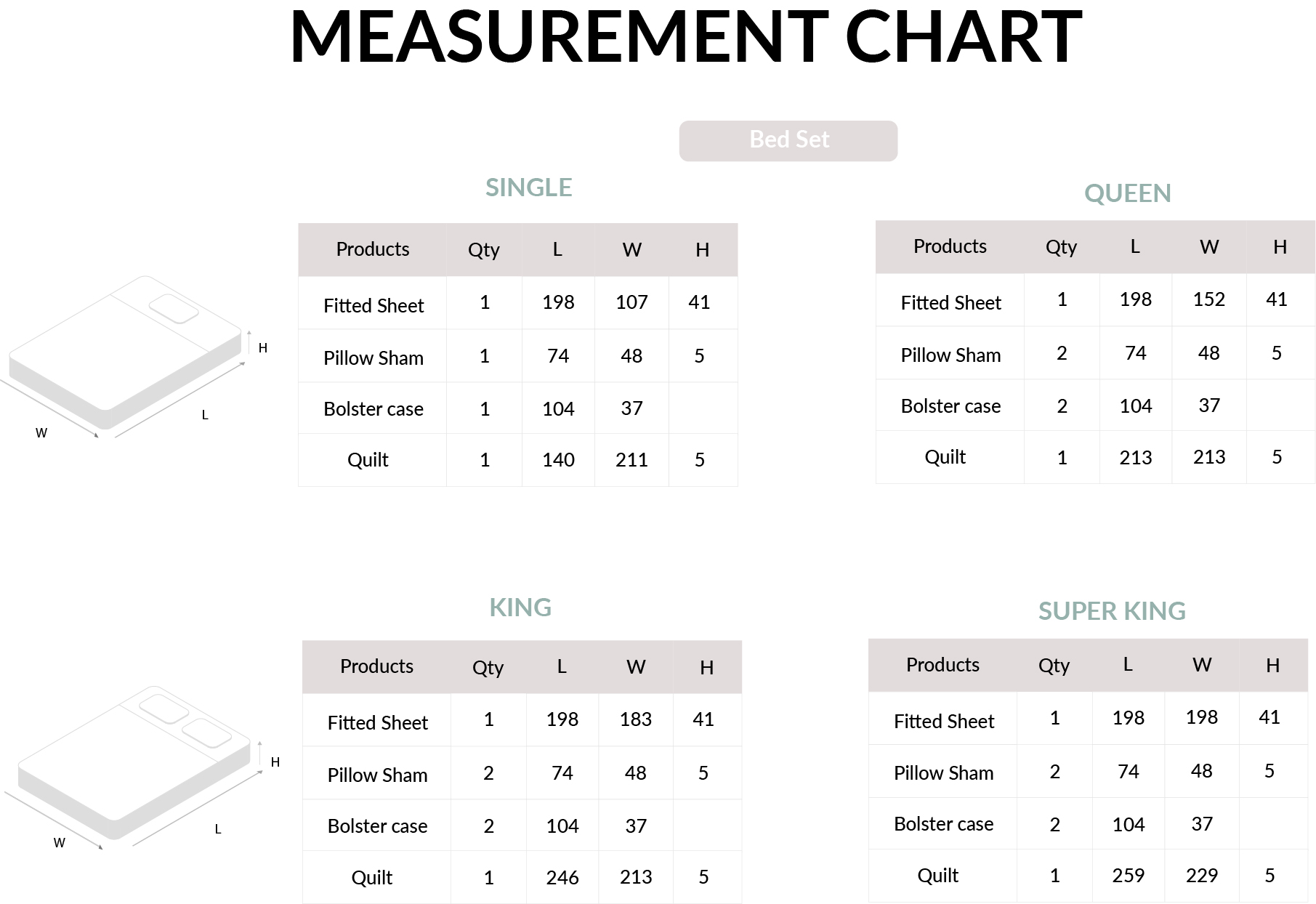Click the pillow shape on the single bed diagram
Viewport: 1316px width, 904px height.
coord(174,309)
